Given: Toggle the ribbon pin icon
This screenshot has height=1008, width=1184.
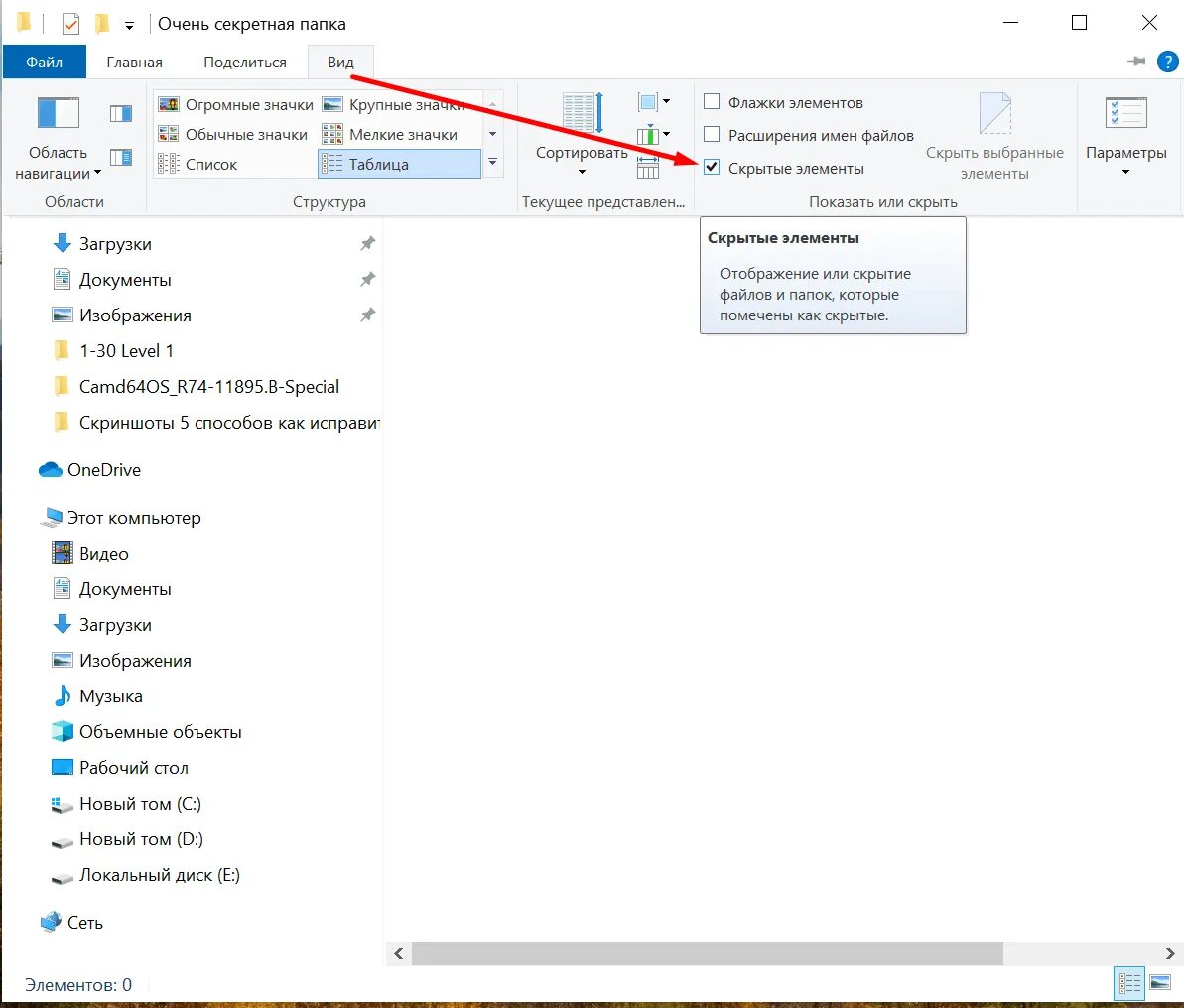Looking at the screenshot, I should coord(1136,62).
